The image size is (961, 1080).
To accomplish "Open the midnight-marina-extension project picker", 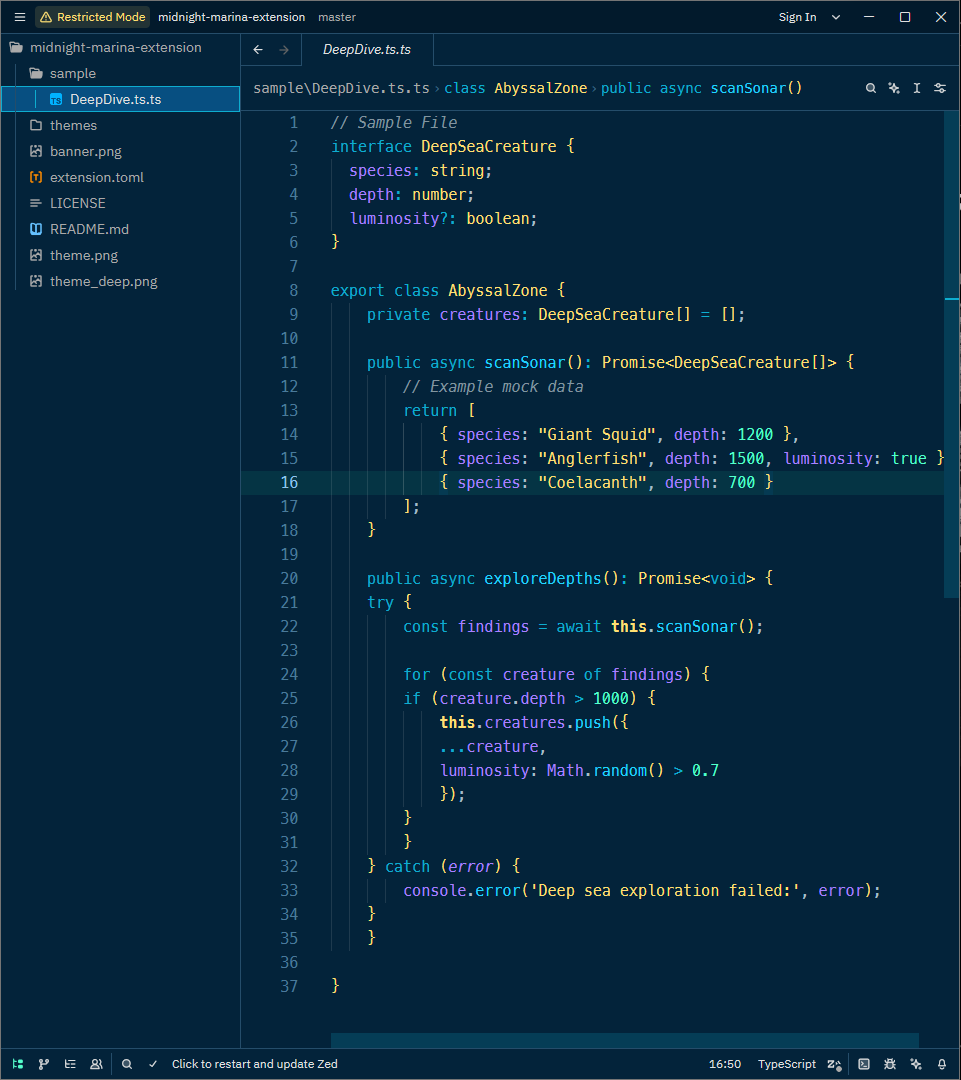I will (231, 17).
